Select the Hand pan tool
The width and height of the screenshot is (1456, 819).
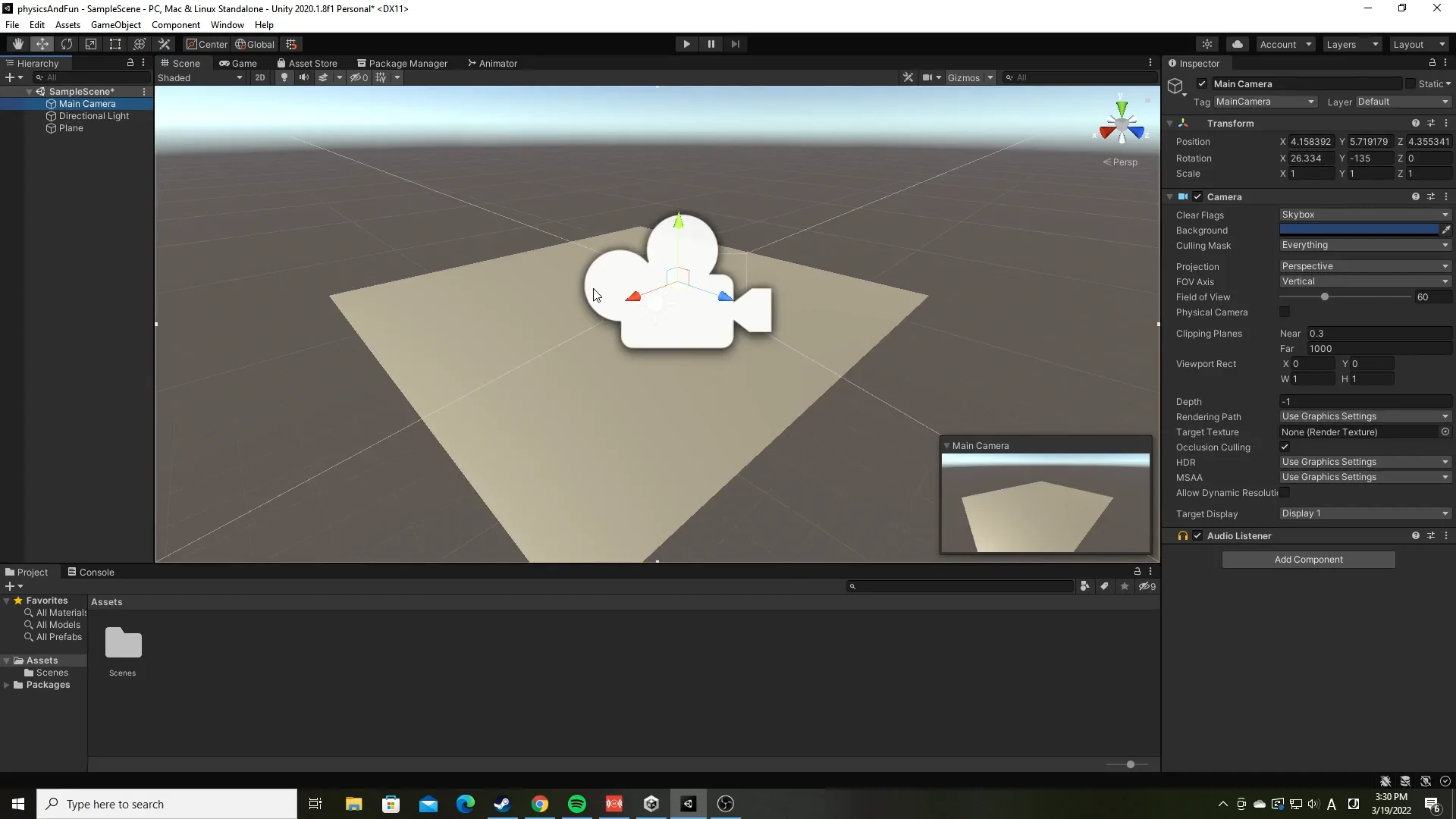click(17, 43)
